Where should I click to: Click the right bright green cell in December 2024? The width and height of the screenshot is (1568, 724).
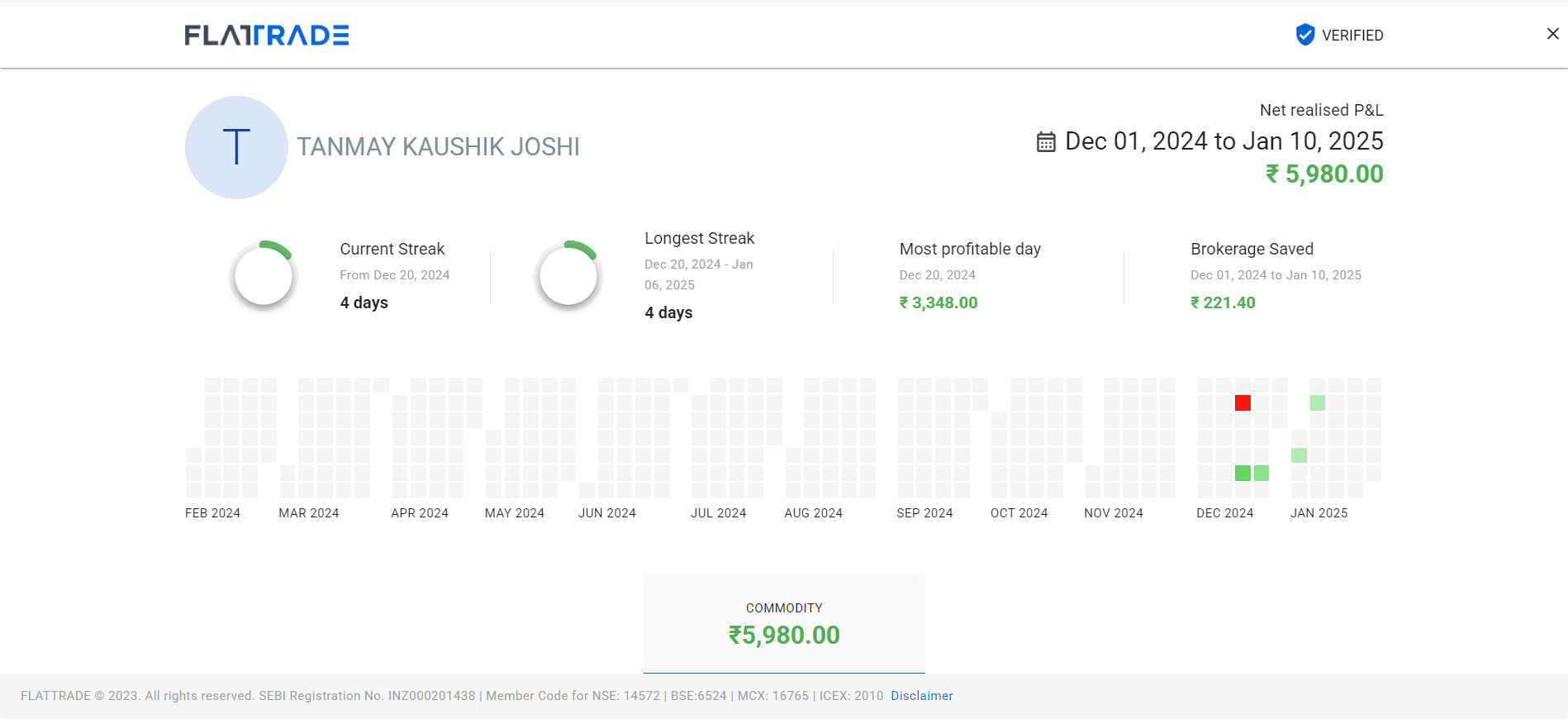[x=1262, y=473]
